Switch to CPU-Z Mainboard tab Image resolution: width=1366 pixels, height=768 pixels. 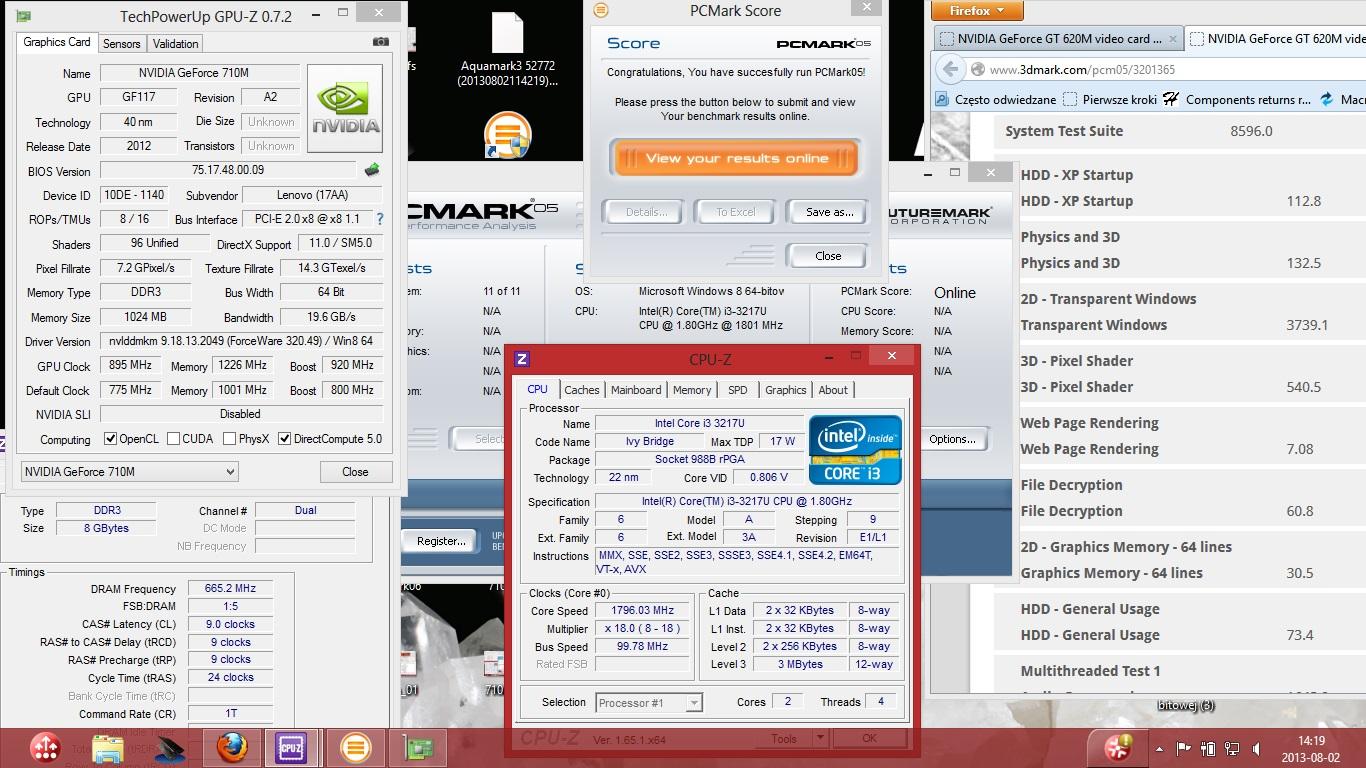click(636, 390)
